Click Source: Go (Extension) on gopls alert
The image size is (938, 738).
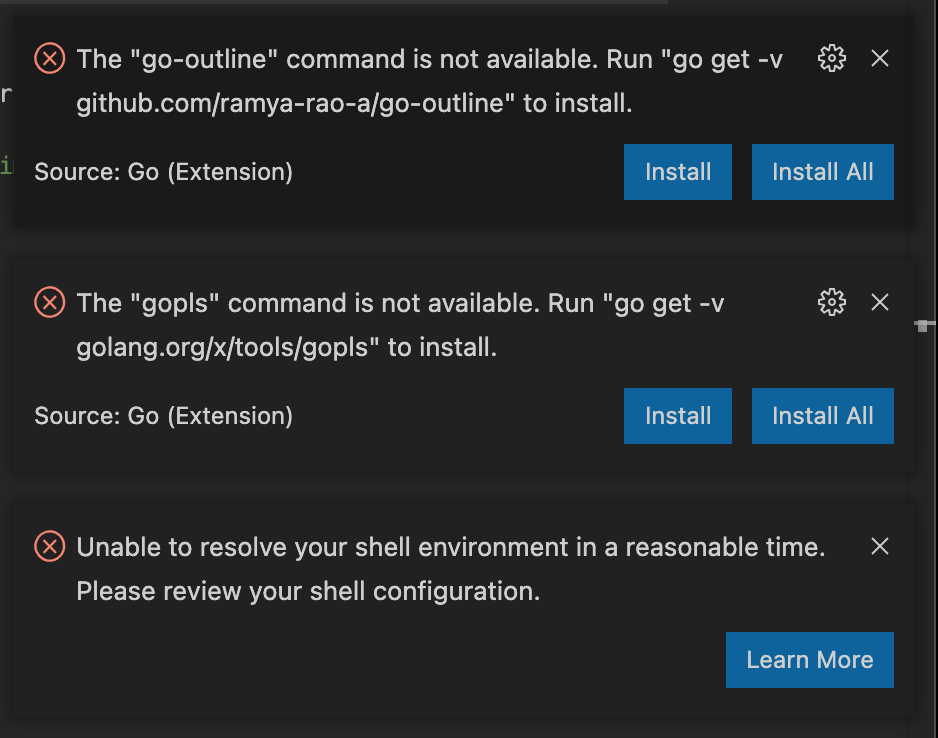tap(165, 415)
